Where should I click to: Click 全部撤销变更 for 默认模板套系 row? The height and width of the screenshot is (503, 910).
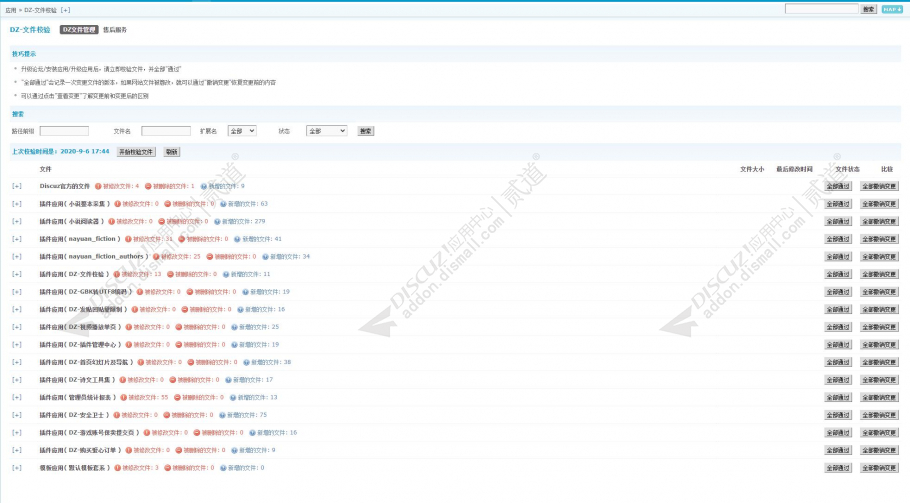pos(880,468)
